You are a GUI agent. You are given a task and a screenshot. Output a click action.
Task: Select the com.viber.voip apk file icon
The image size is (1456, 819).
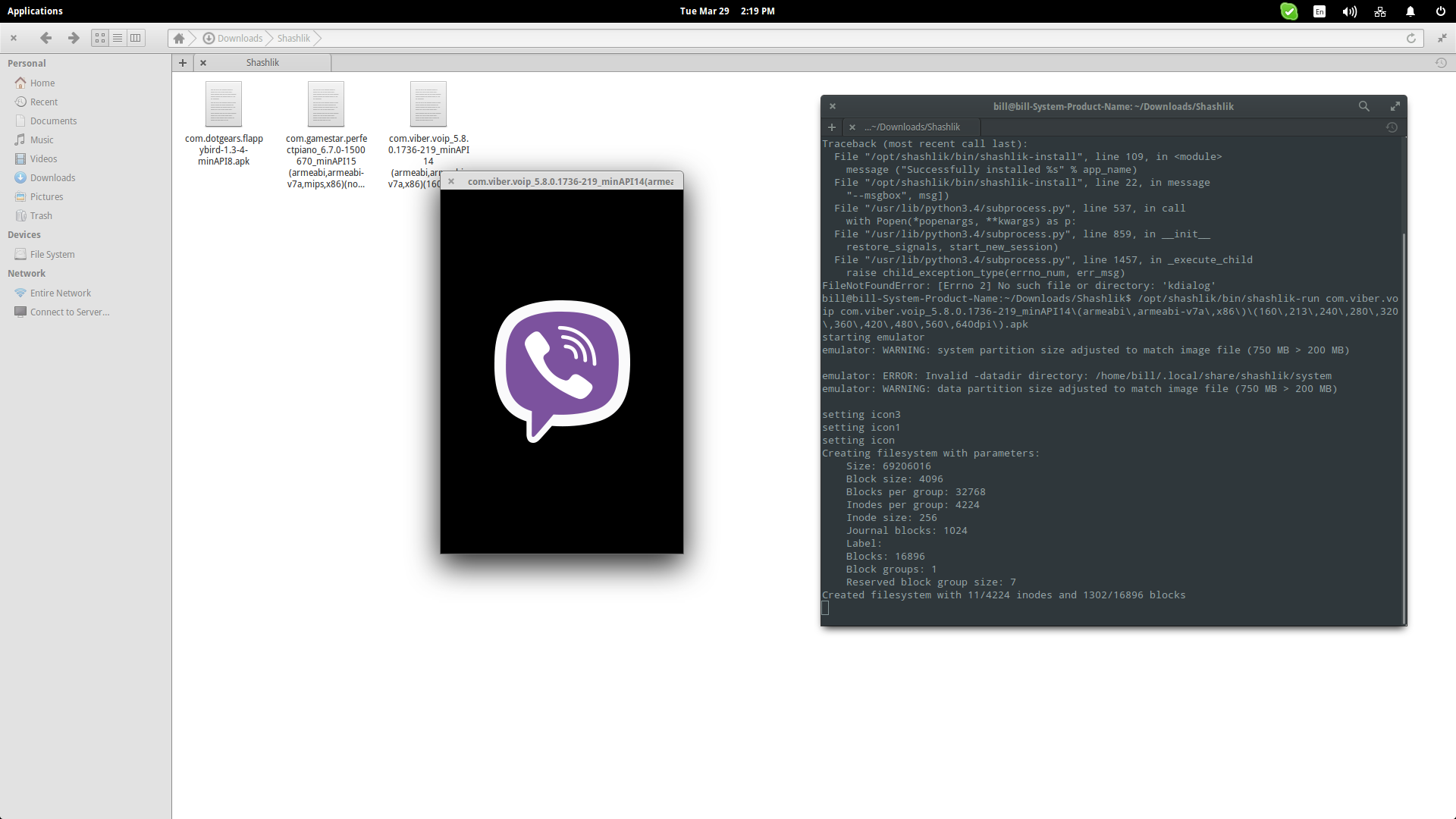(428, 104)
